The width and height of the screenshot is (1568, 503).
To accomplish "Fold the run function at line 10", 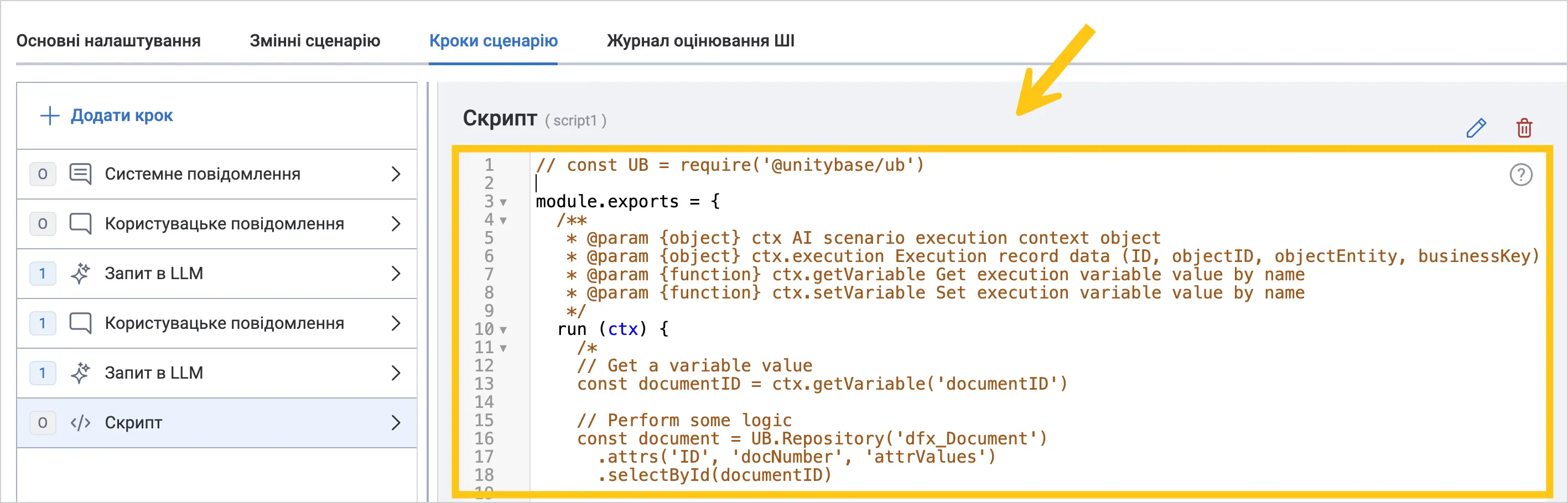I will [x=503, y=330].
